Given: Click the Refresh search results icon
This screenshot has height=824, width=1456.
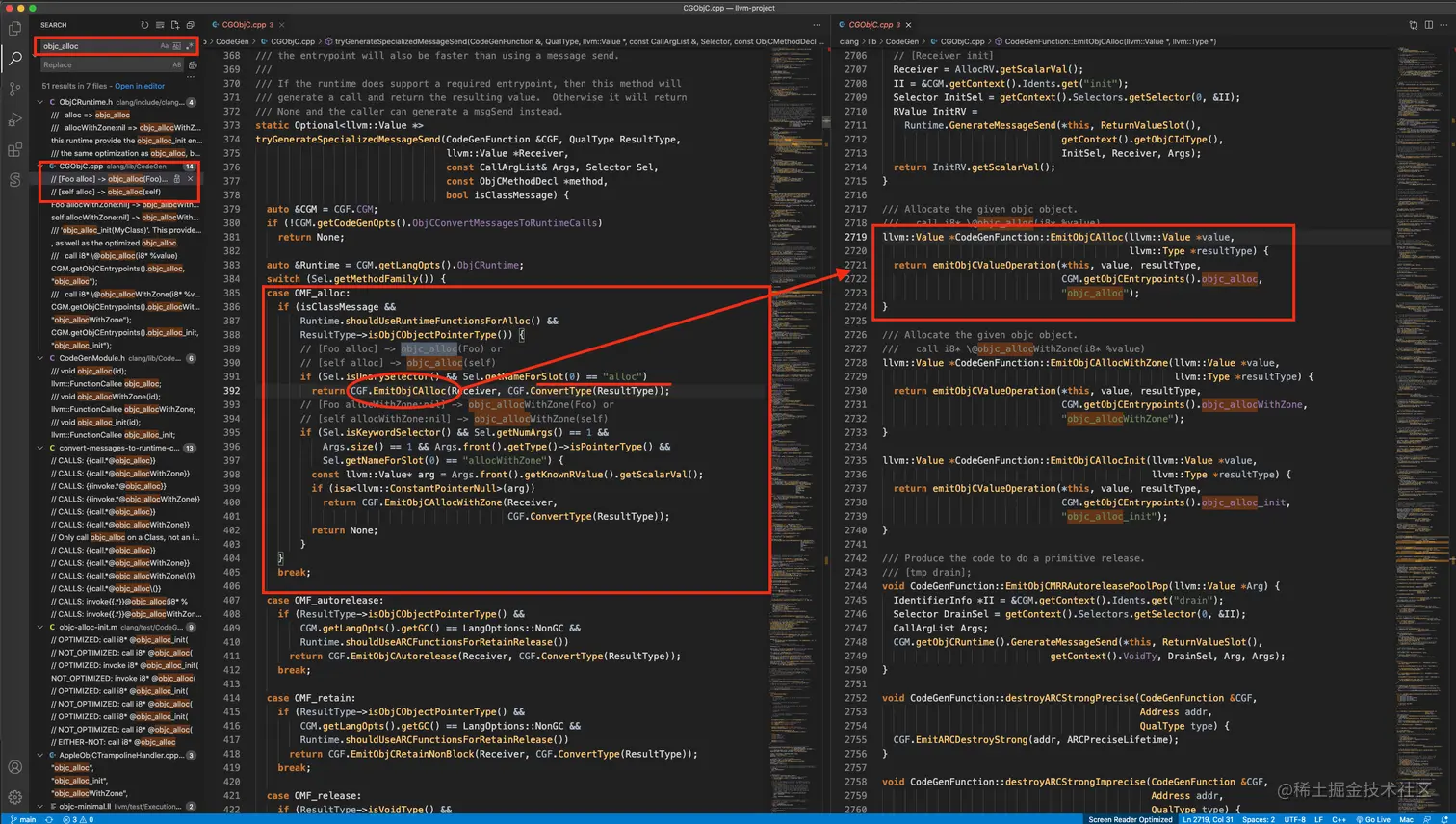Looking at the screenshot, I should point(145,25).
